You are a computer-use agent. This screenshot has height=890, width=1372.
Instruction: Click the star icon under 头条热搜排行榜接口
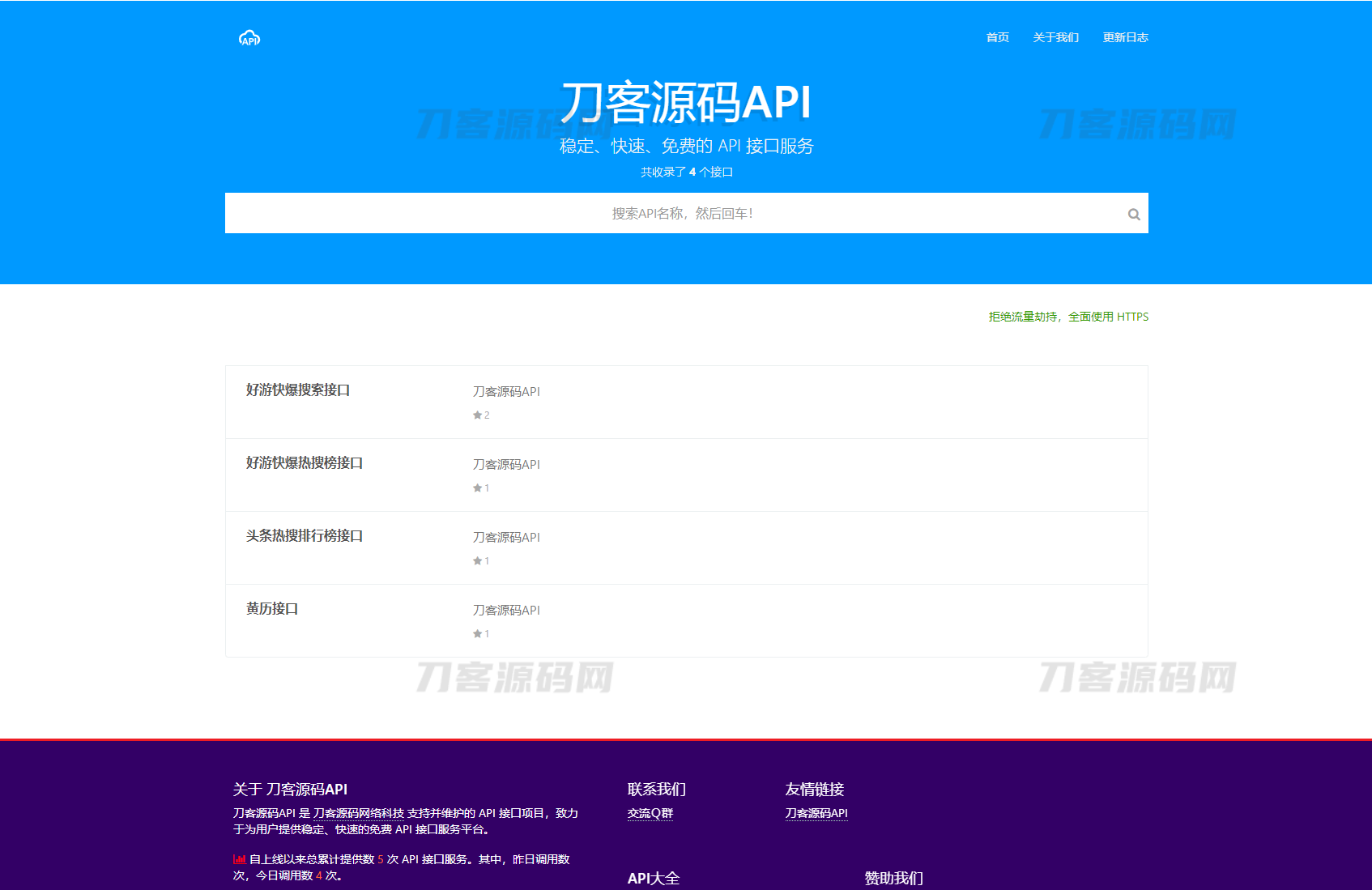coord(478,560)
